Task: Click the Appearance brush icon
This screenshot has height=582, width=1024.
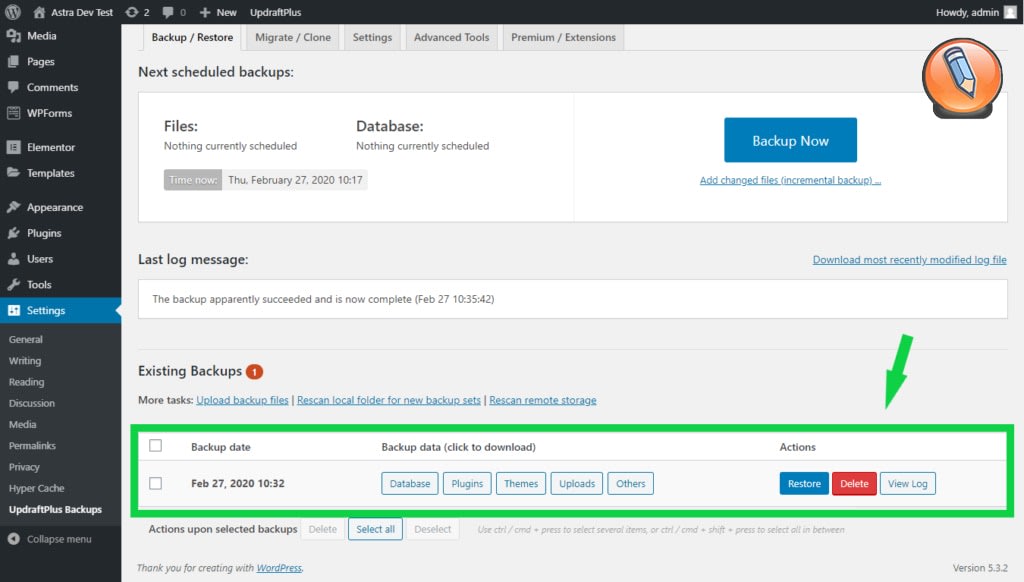Action: click(x=13, y=207)
